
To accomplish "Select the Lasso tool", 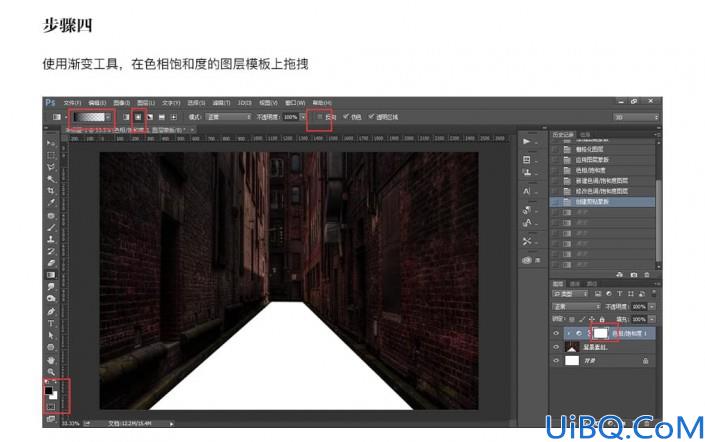I will 51,167.
